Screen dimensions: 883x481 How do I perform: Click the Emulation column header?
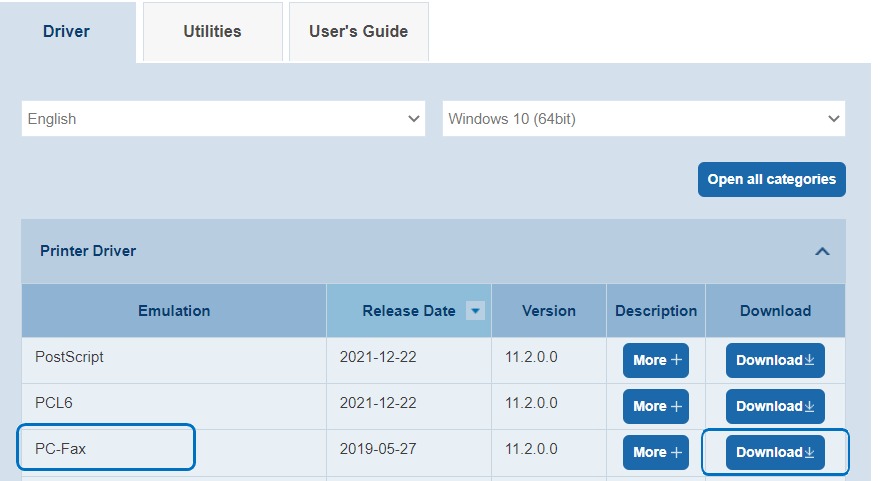tap(174, 311)
